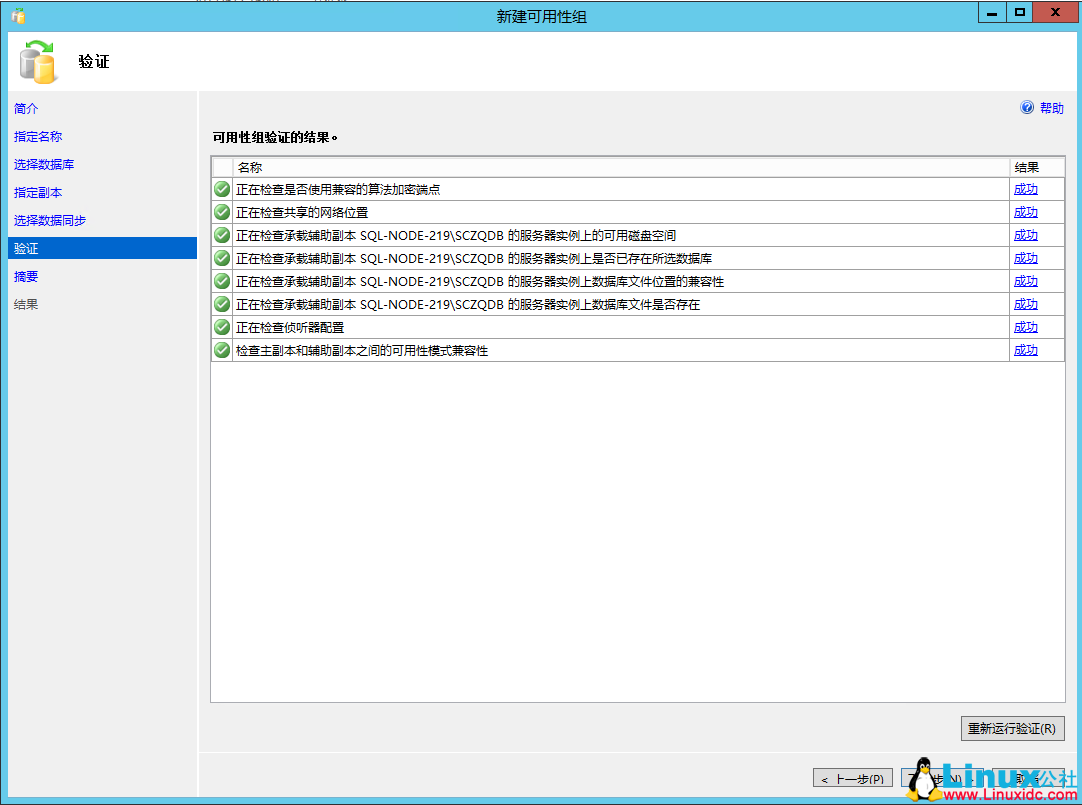This screenshot has width=1082, height=805.
Task: Click the 上一步 button
Action: pos(852,777)
